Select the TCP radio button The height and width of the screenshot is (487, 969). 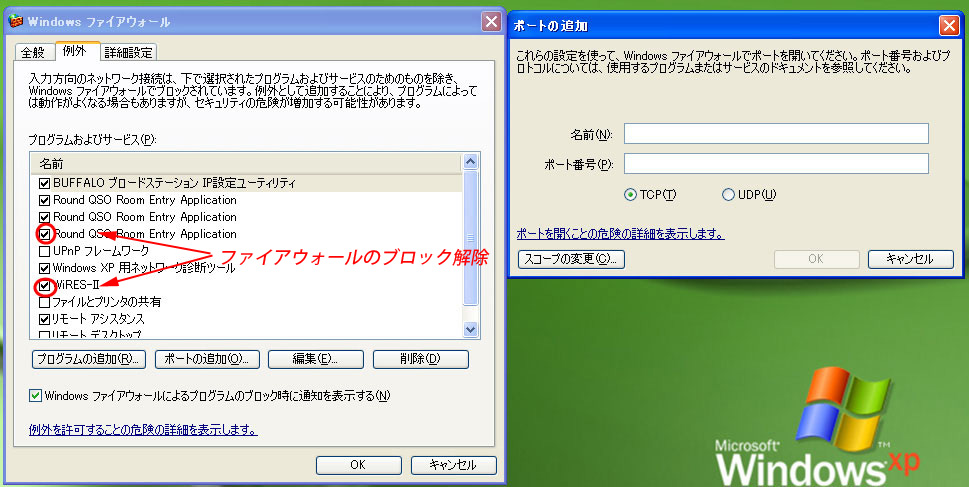pos(630,195)
